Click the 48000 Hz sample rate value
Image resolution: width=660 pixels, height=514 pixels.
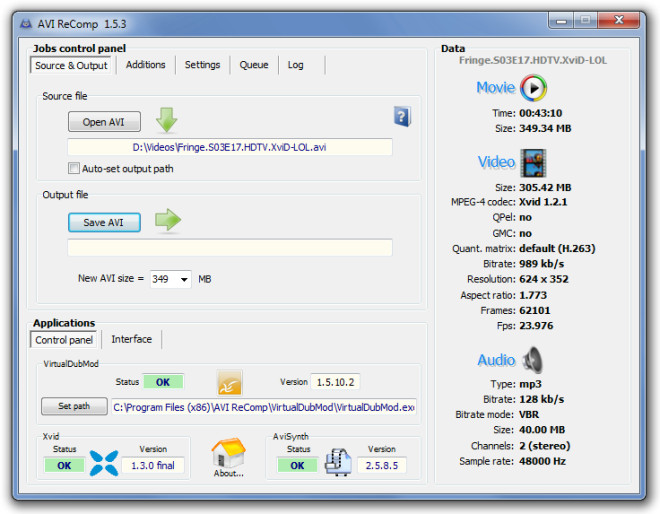pos(543,461)
